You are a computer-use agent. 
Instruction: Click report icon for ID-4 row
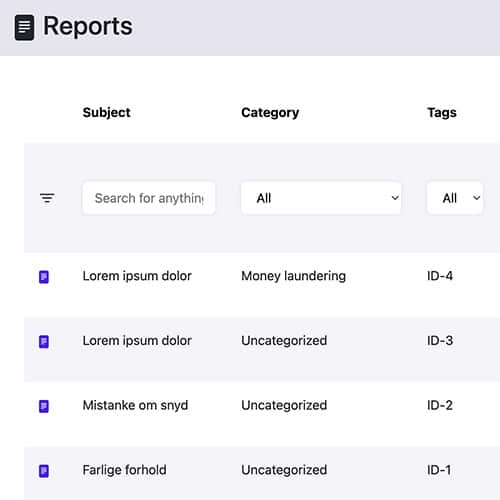[44, 277]
